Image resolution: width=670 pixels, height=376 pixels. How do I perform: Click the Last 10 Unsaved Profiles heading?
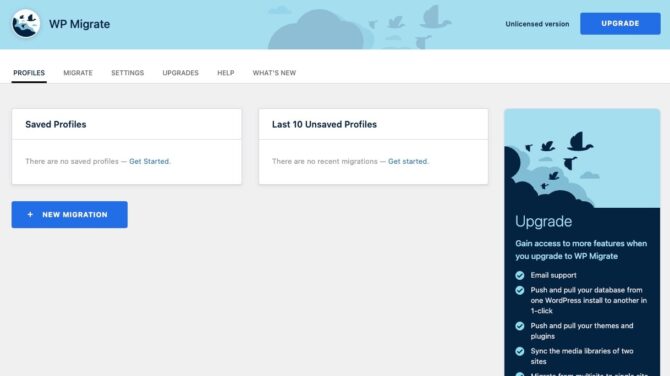tap(324, 124)
